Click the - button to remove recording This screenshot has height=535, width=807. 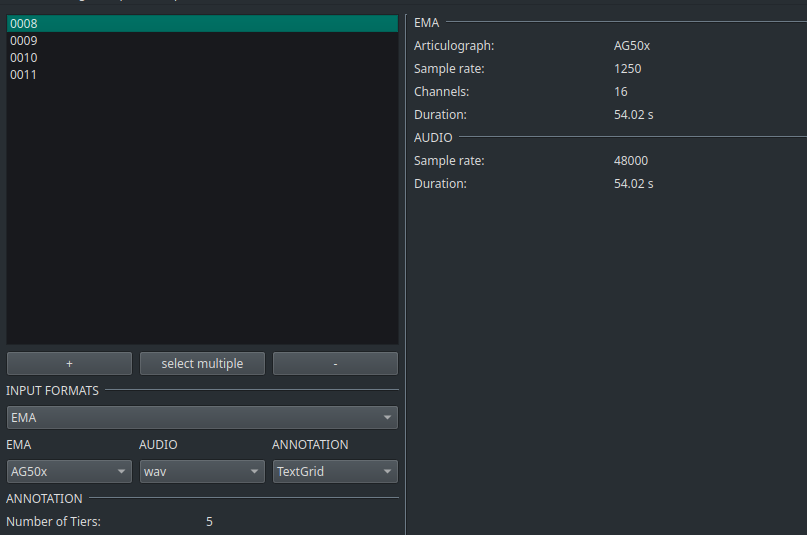pos(335,364)
